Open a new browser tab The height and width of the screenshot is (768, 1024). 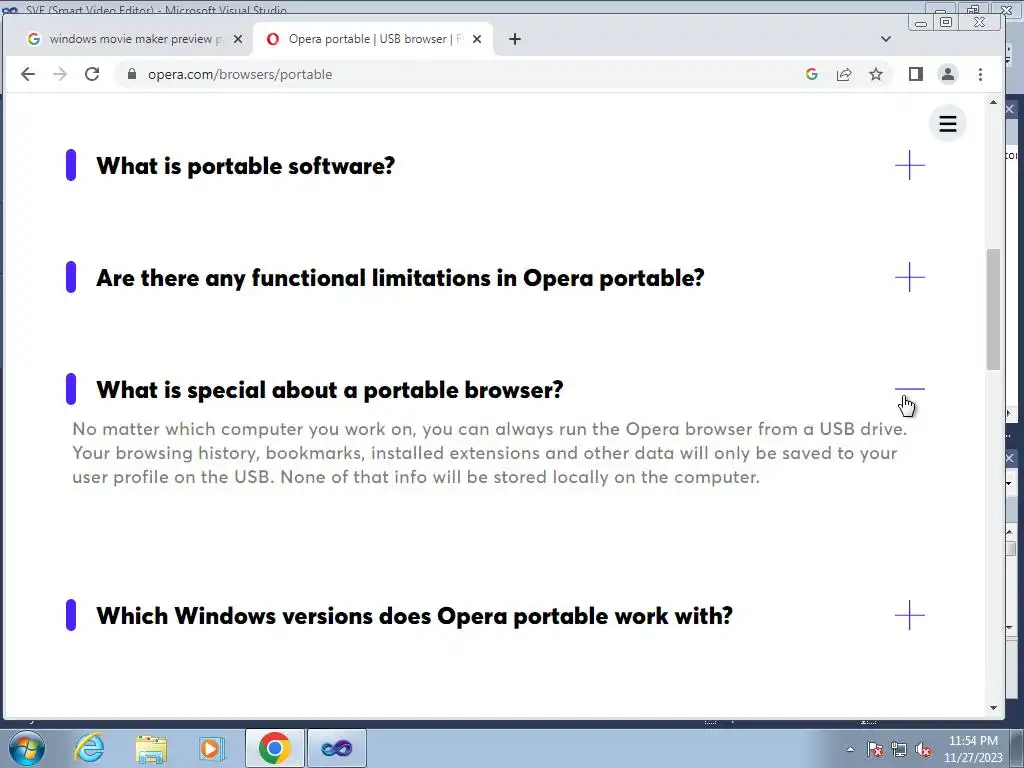click(515, 39)
